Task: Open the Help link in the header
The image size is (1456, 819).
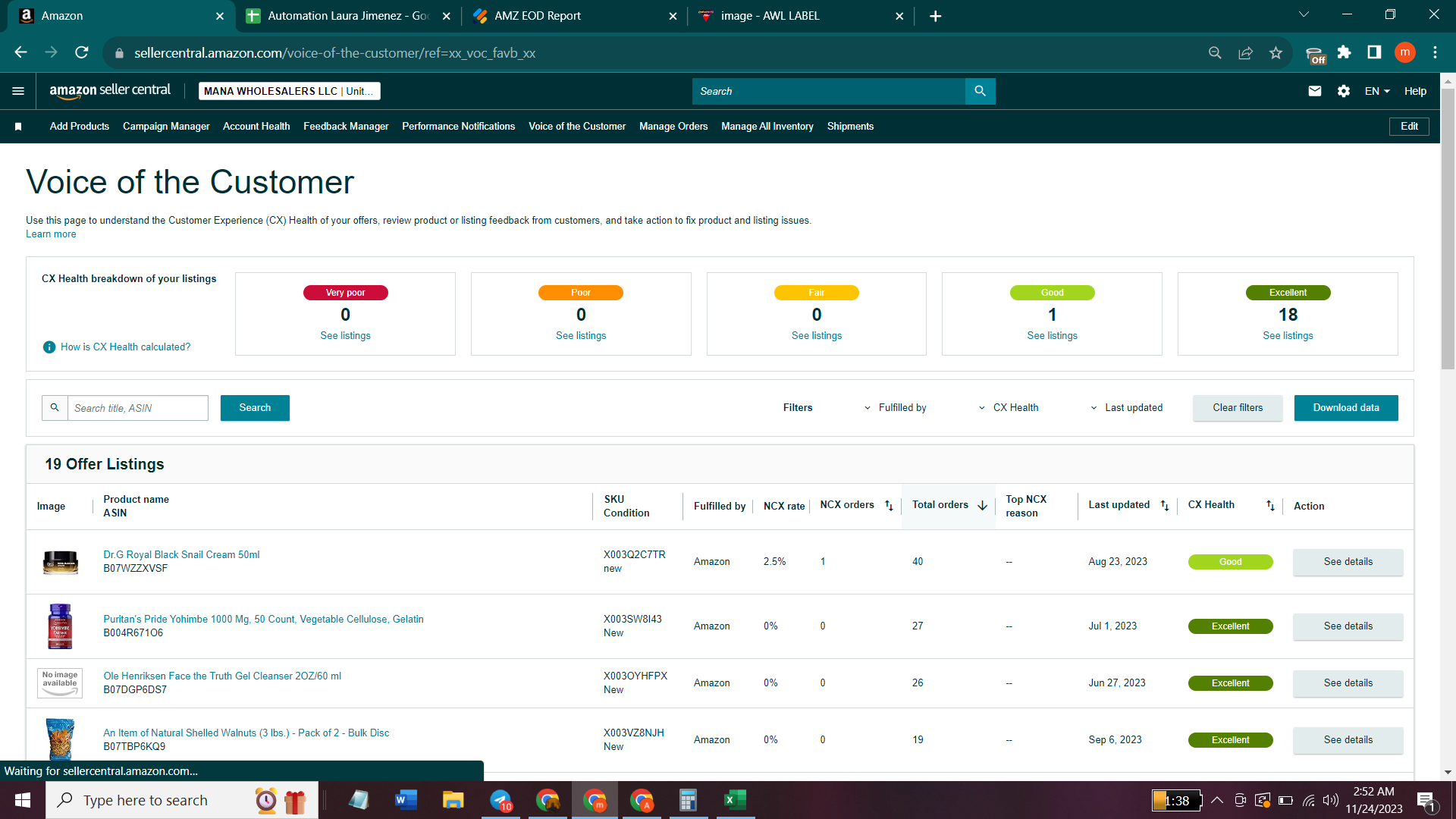Action: (1415, 91)
